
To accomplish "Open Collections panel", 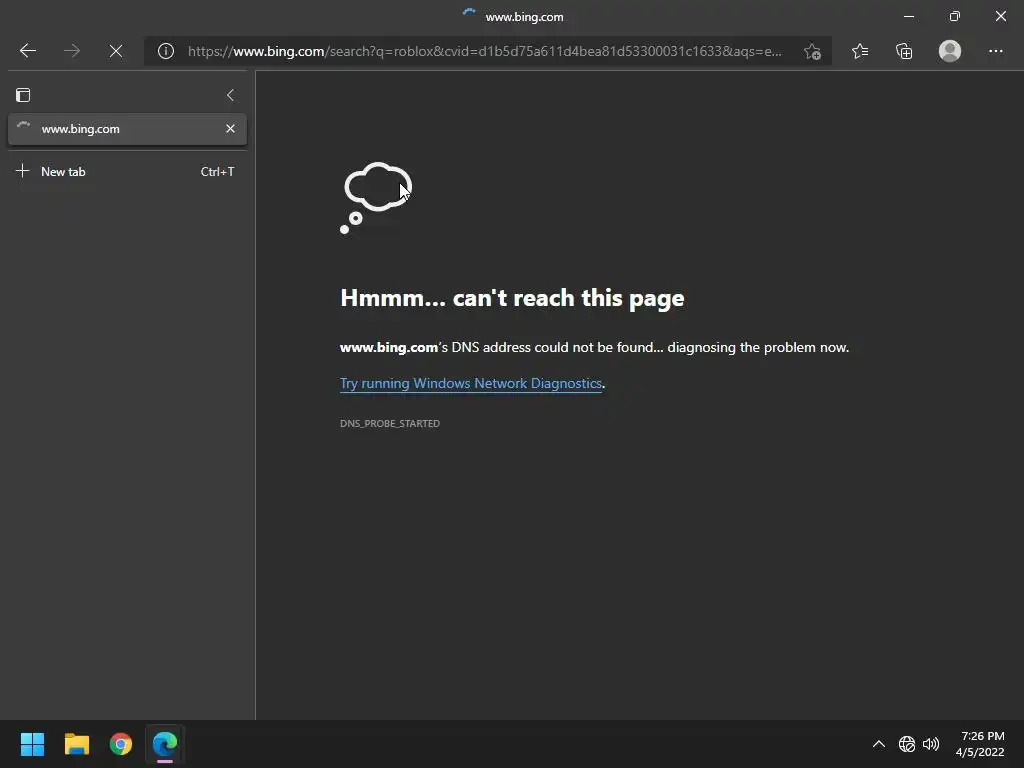I will [904, 51].
